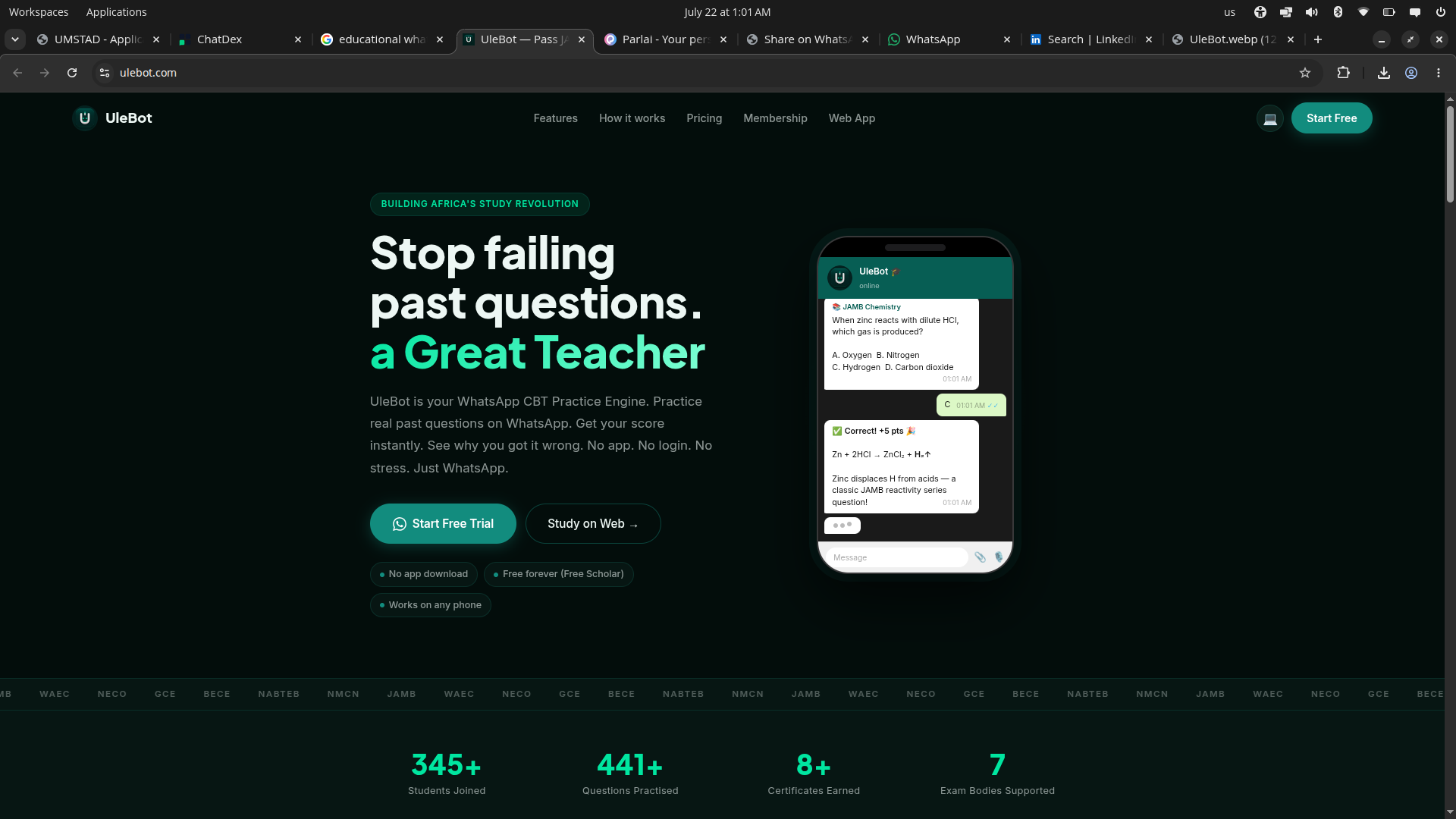
Task: Open the Pricing navigation link
Action: [x=704, y=118]
